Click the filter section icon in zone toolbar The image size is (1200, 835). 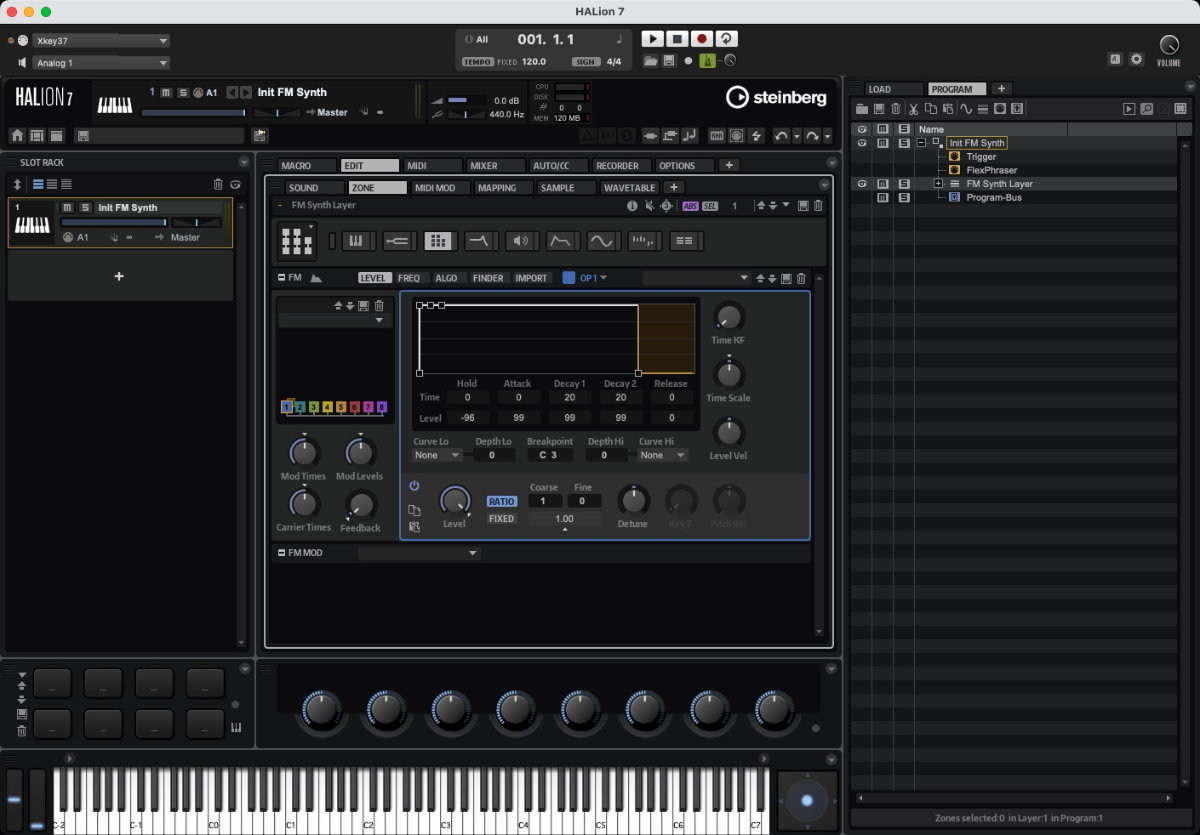[x=480, y=241]
